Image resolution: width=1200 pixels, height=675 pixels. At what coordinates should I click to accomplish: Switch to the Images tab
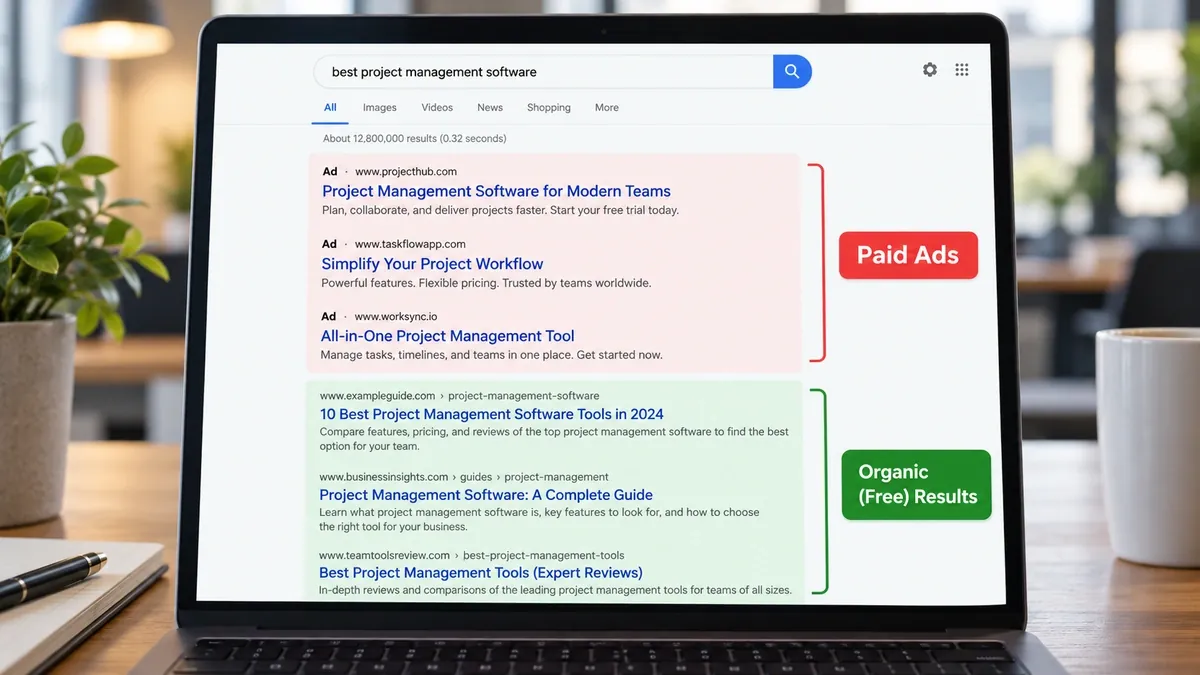coord(380,108)
